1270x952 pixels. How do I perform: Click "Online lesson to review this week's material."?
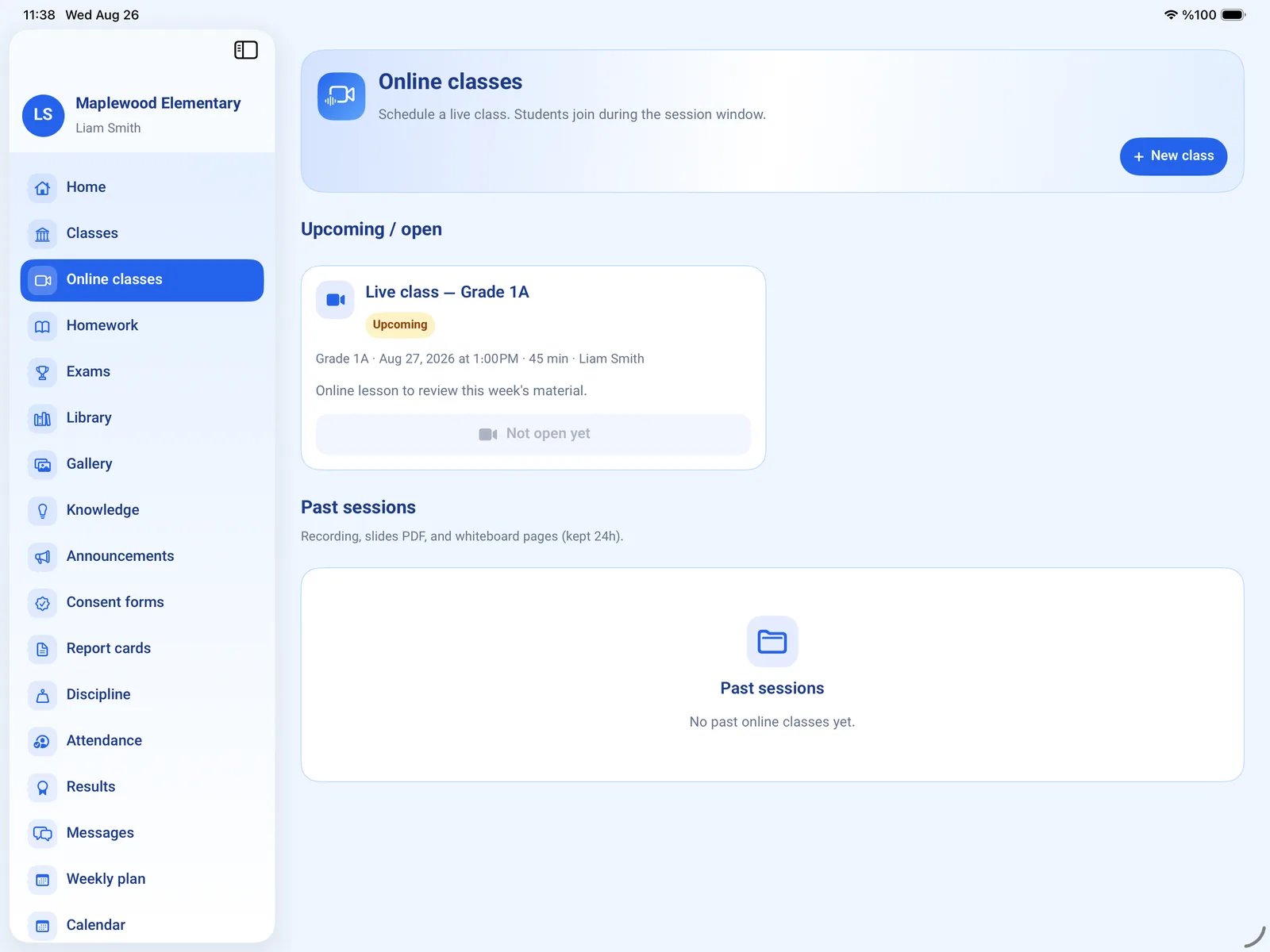pos(451,390)
